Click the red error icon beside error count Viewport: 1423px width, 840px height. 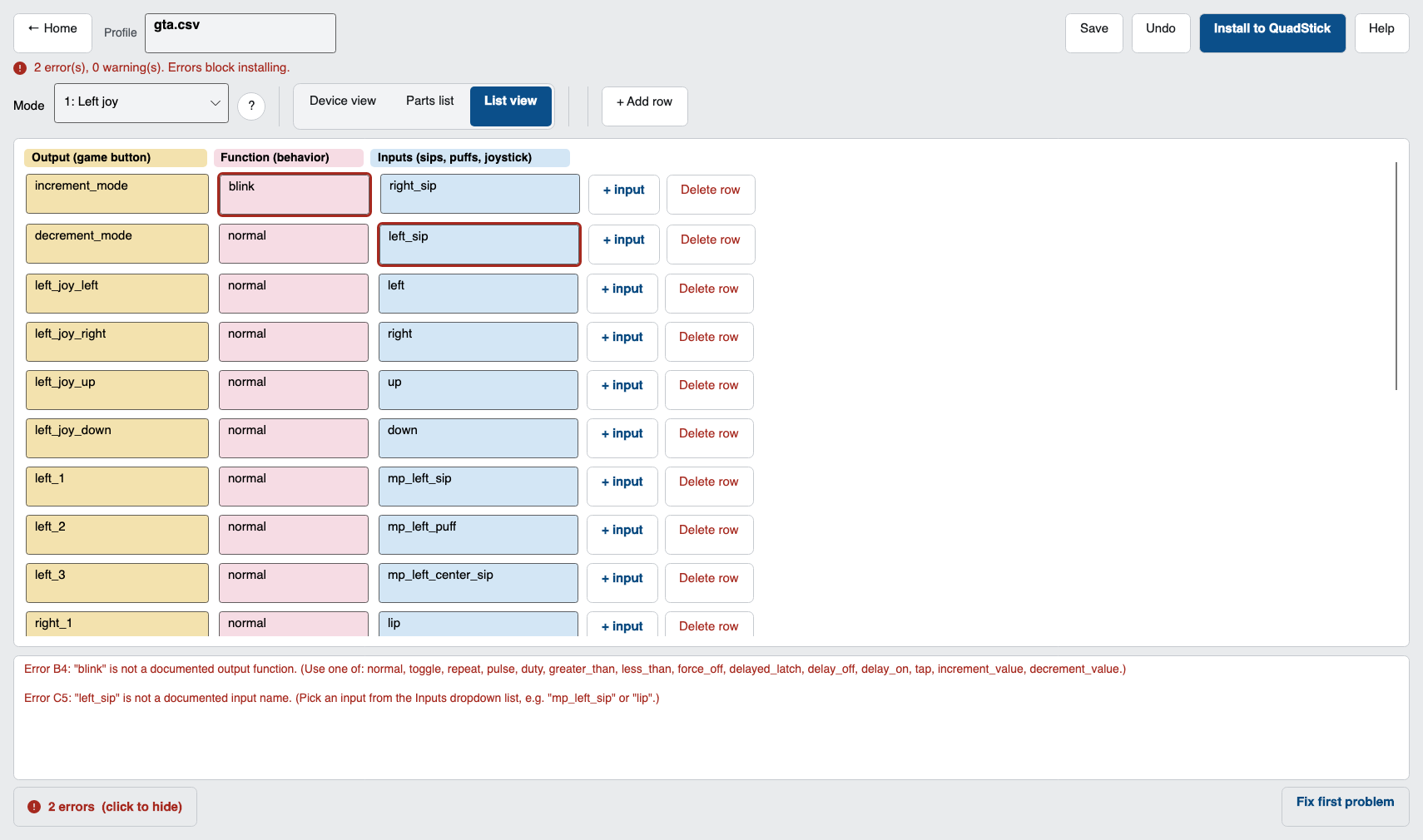(x=20, y=68)
